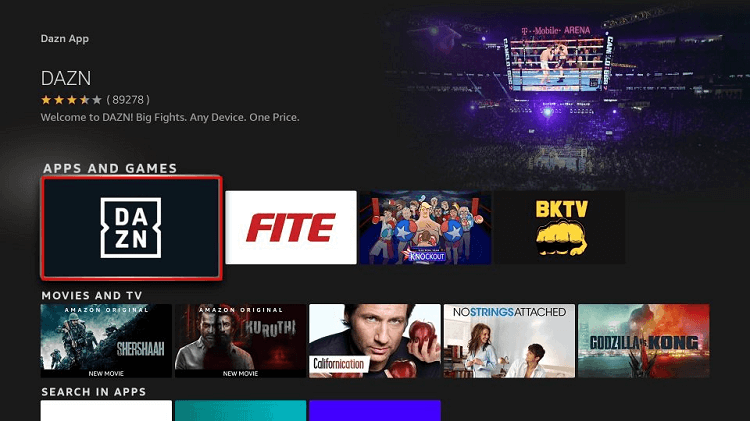Click the Apps and Games row heading
The image size is (750, 421).
pyautogui.click(x=110, y=168)
